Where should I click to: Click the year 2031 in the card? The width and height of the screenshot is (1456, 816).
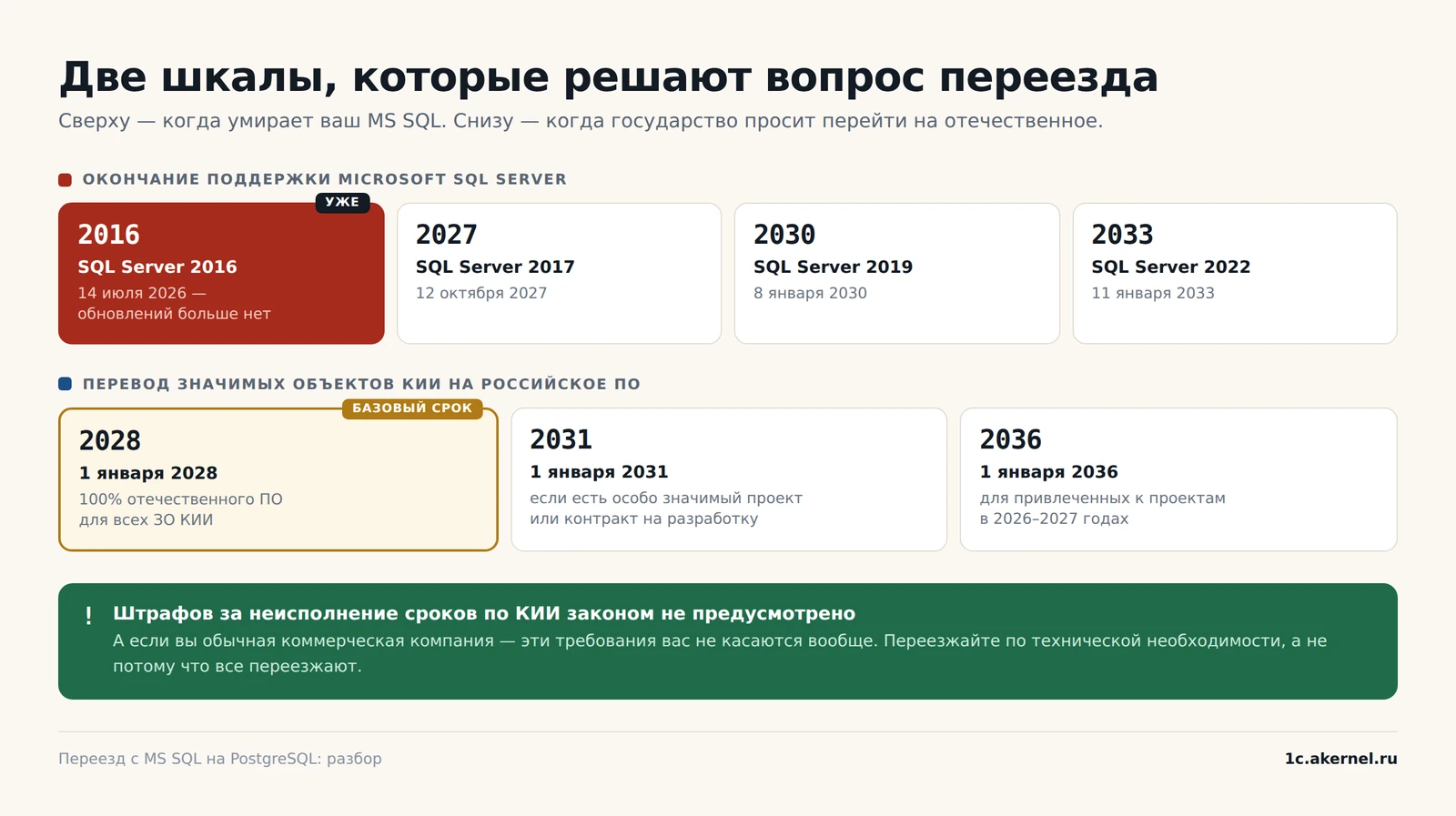coord(561,439)
